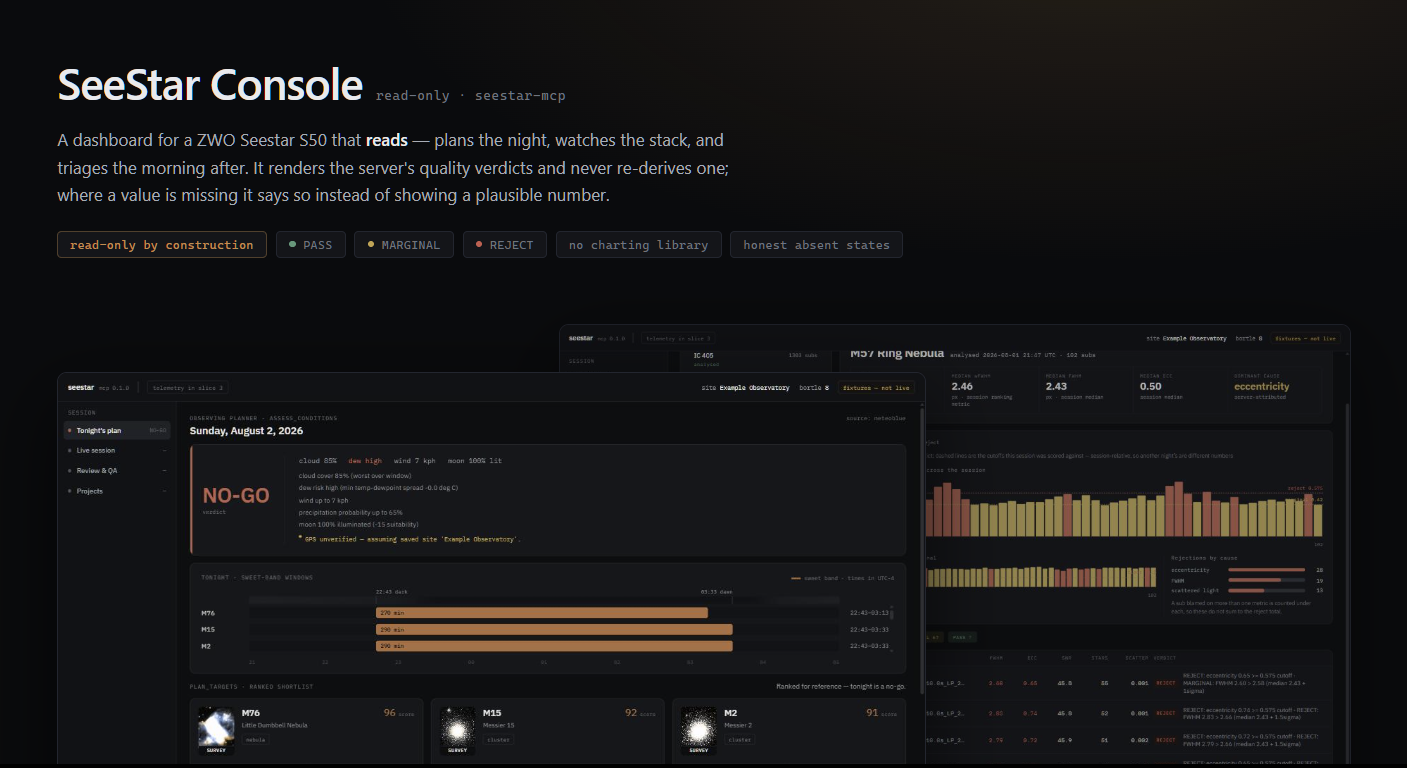The image size is (1407, 768).
Task: Click the 'read-only · seestar-mcp' subtitle
Action: click(x=470, y=96)
